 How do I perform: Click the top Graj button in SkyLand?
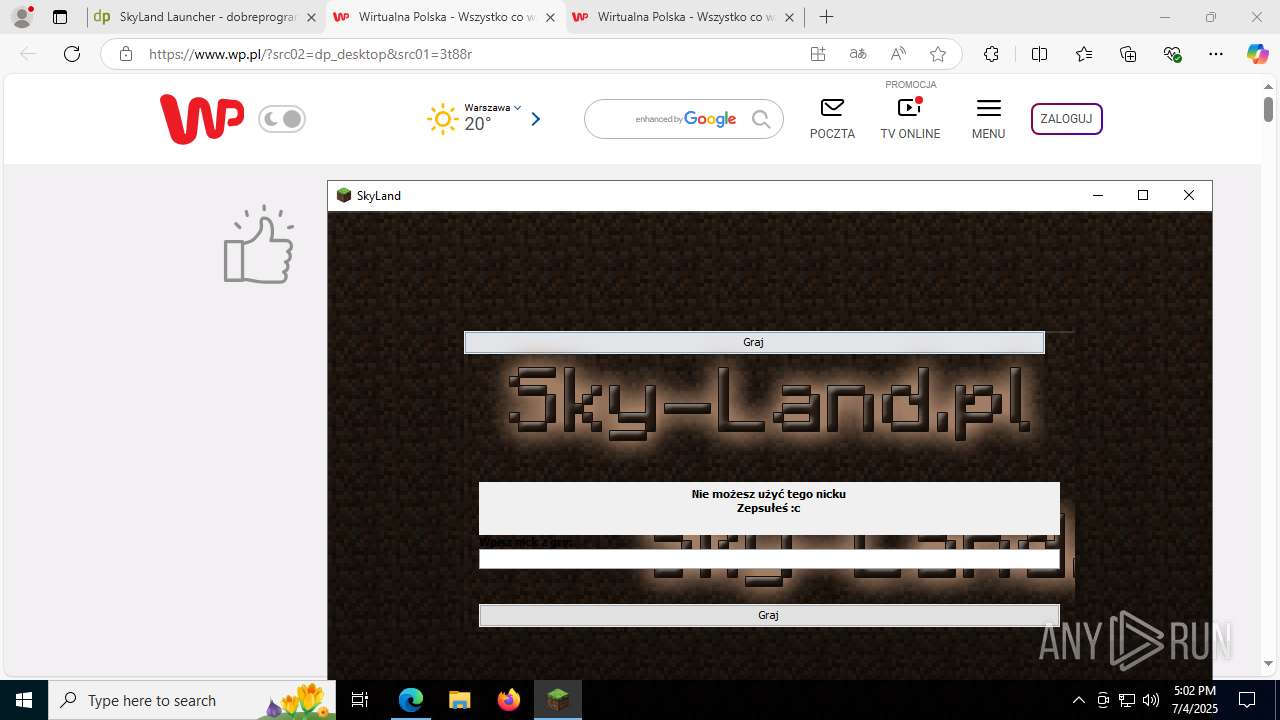(754, 342)
